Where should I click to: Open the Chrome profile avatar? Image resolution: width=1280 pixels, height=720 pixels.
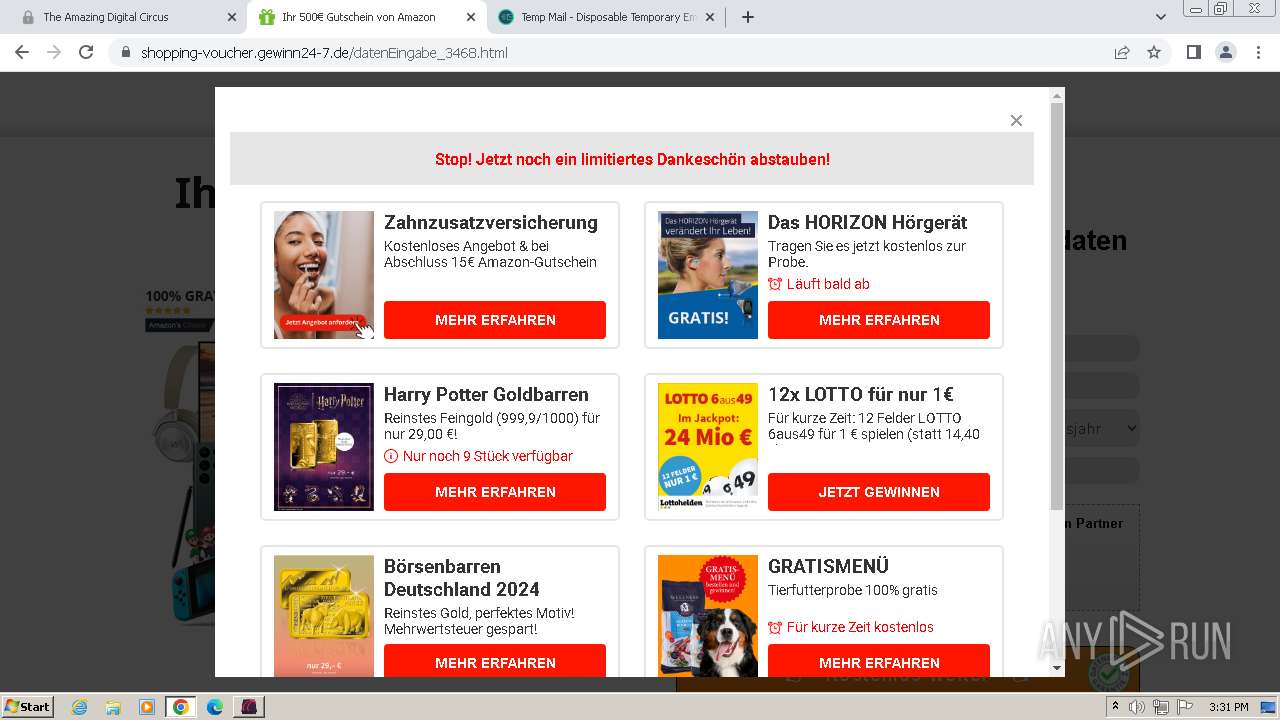[1225, 52]
